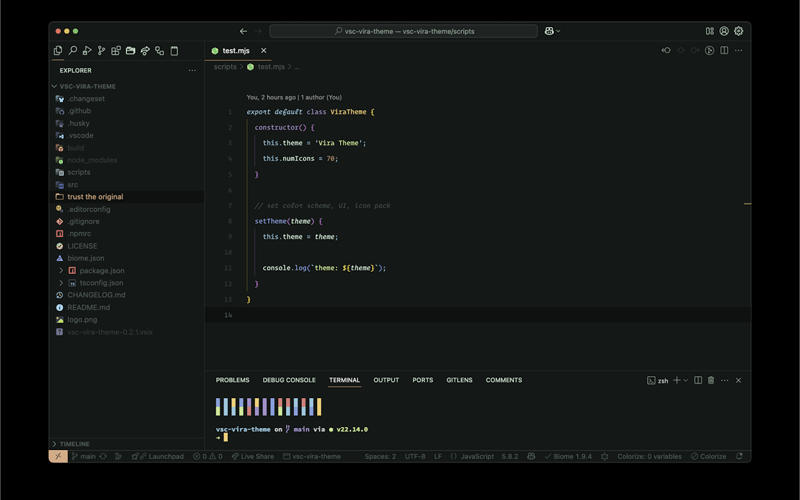Open the Source Control branch icon

pyautogui.click(x=101, y=51)
